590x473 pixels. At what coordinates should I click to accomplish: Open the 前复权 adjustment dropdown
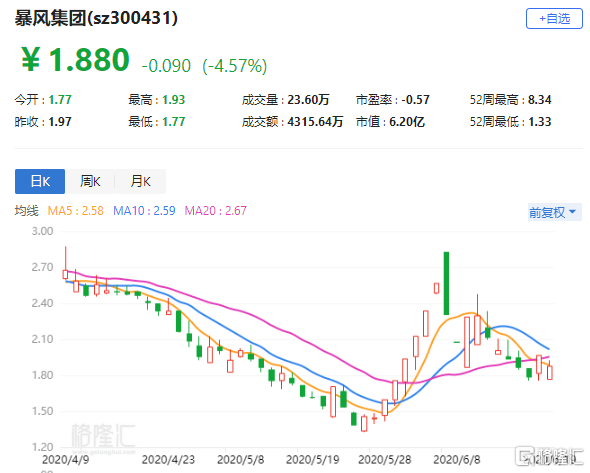point(554,212)
